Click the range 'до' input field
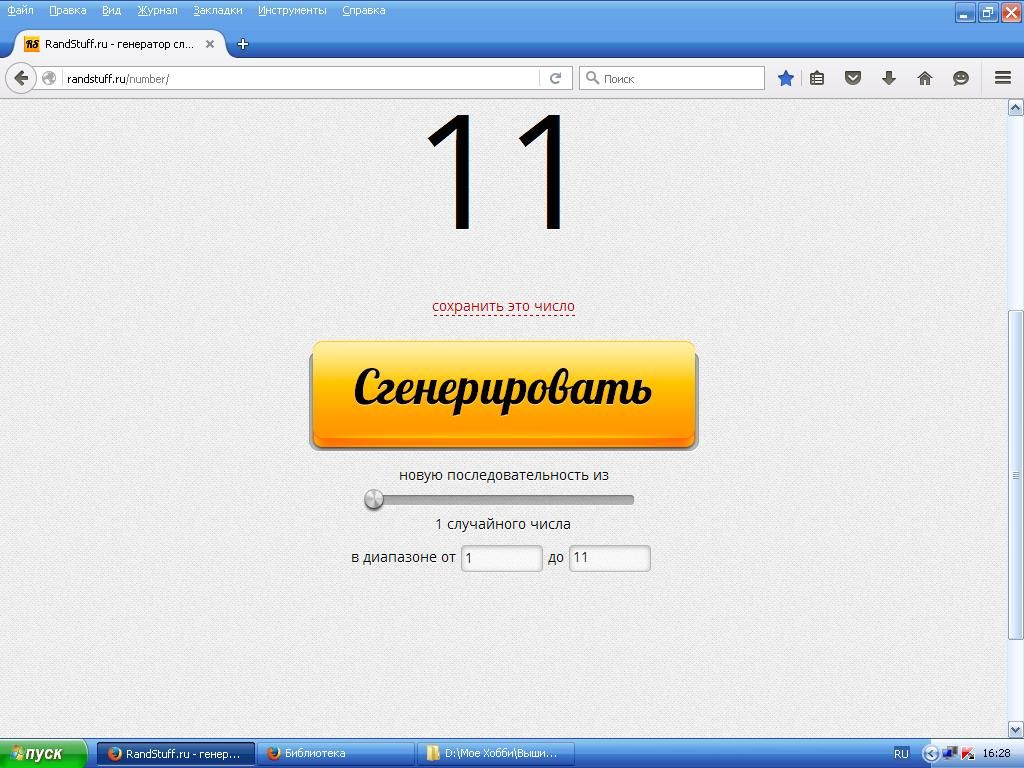Image resolution: width=1024 pixels, height=768 pixels. click(609, 558)
